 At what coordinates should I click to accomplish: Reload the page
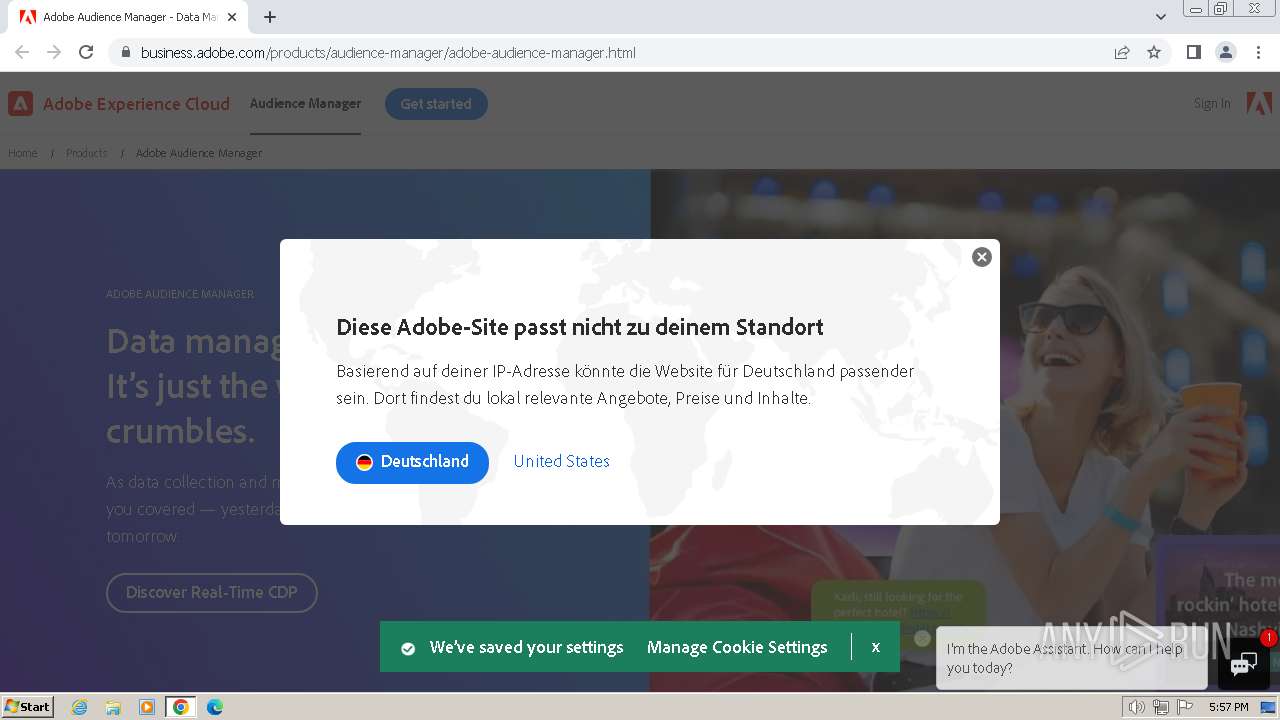[86, 52]
